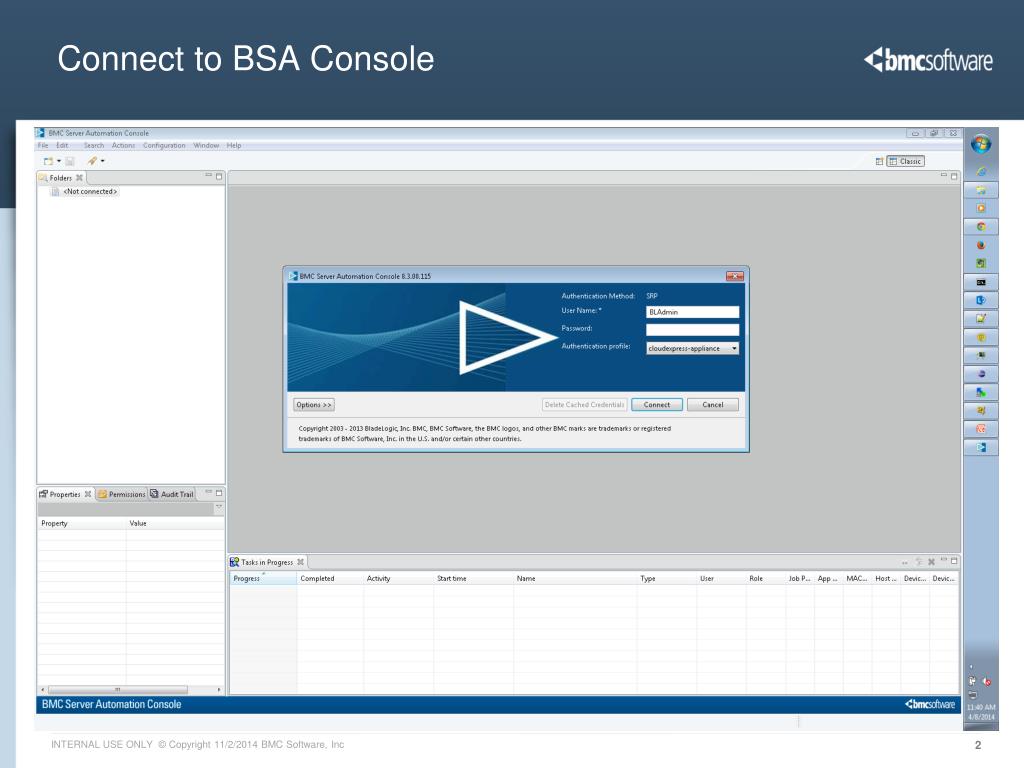Image resolution: width=1024 pixels, height=768 pixels.
Task: Open Internet Explorer from the taskbar
Action: click(x=981, y=172)
